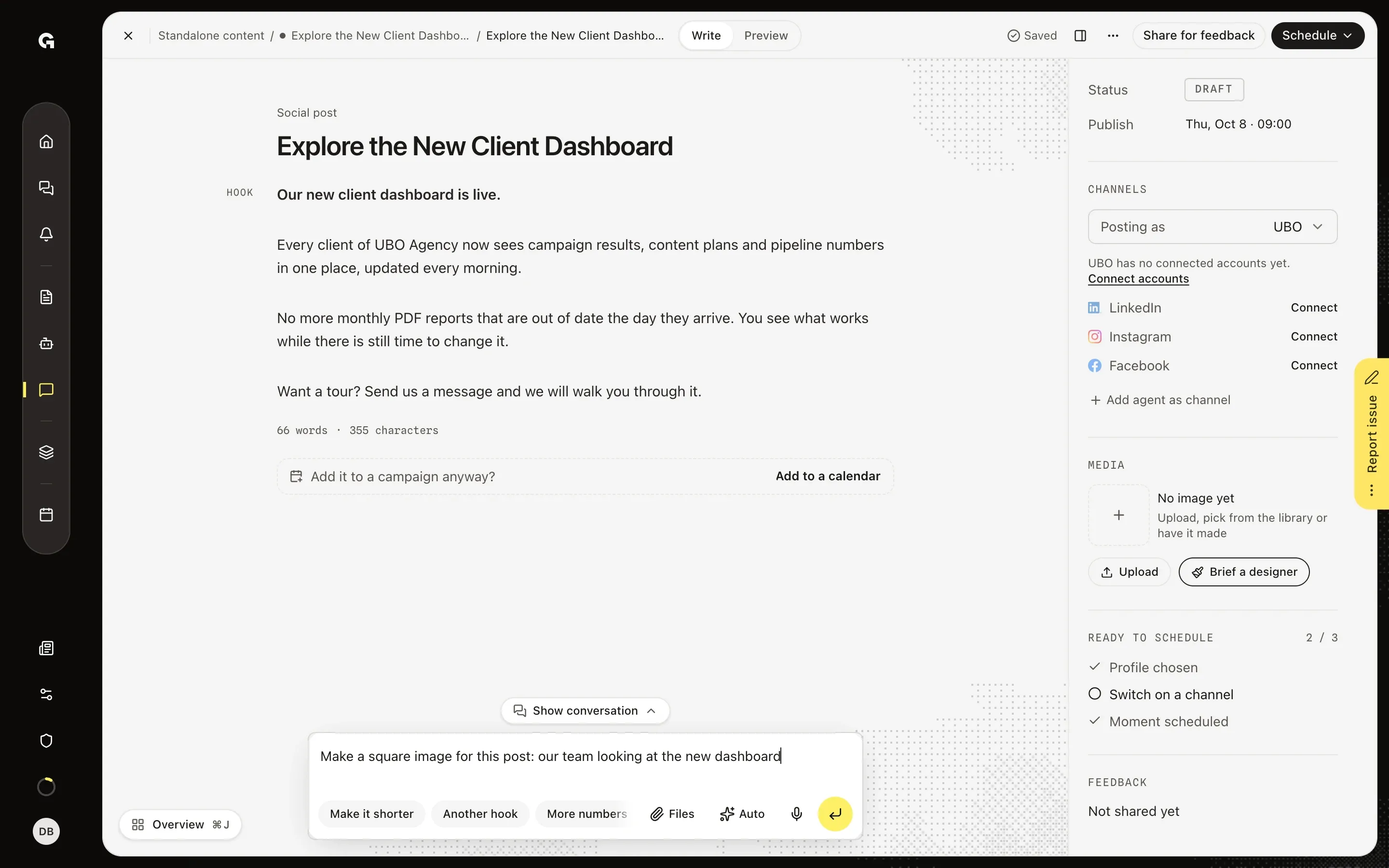
Task: Click the Report issue pencil icon
Action: point(1372,378)
